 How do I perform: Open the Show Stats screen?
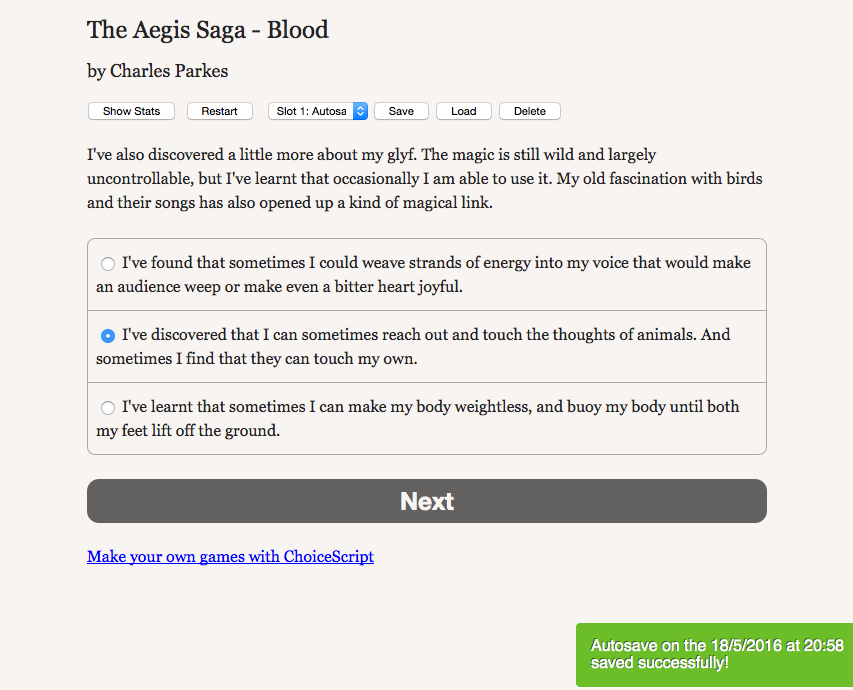coord(131,111)
